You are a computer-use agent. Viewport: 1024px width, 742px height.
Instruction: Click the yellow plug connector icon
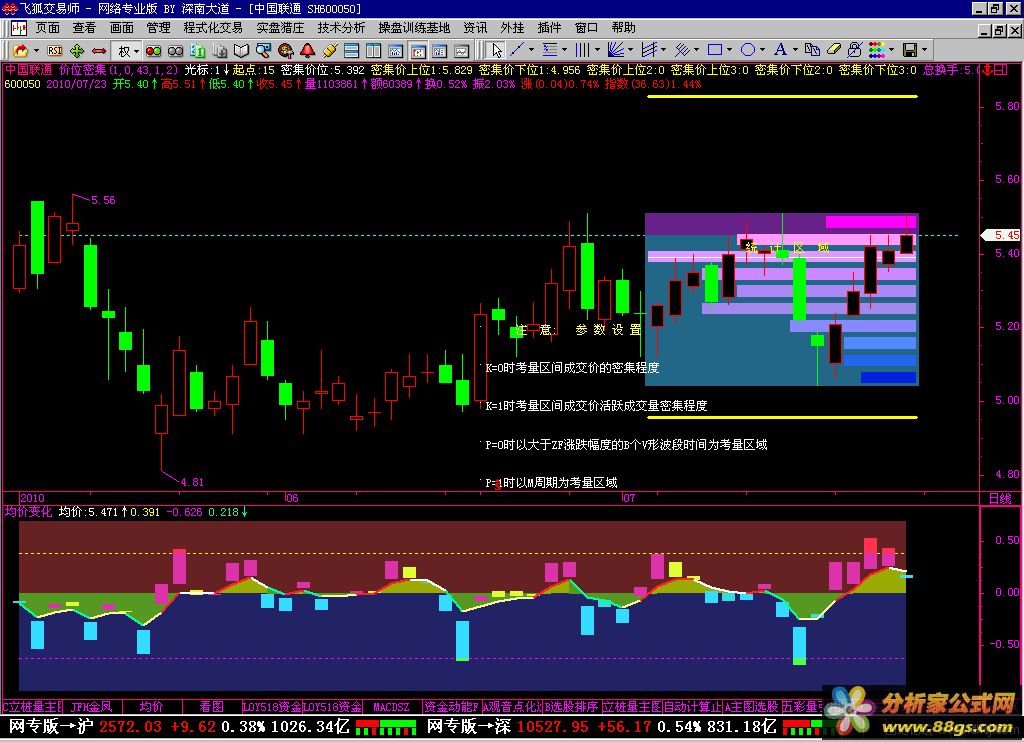click(x=329, y=50)
